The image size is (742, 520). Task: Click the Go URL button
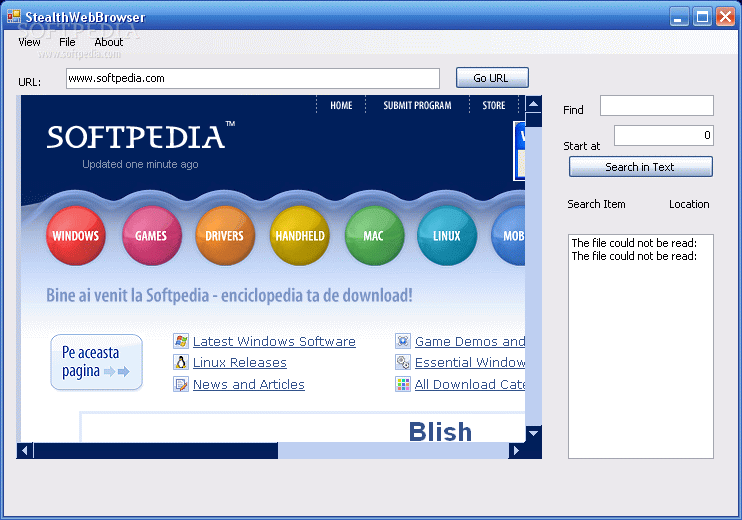click(x=492, y=78)
